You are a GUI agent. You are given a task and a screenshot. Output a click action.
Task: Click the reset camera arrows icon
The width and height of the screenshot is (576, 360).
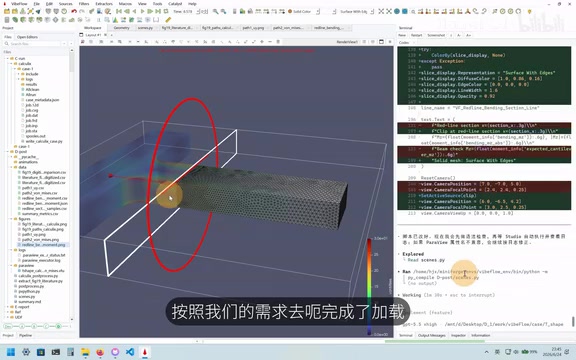click(381, 11)
